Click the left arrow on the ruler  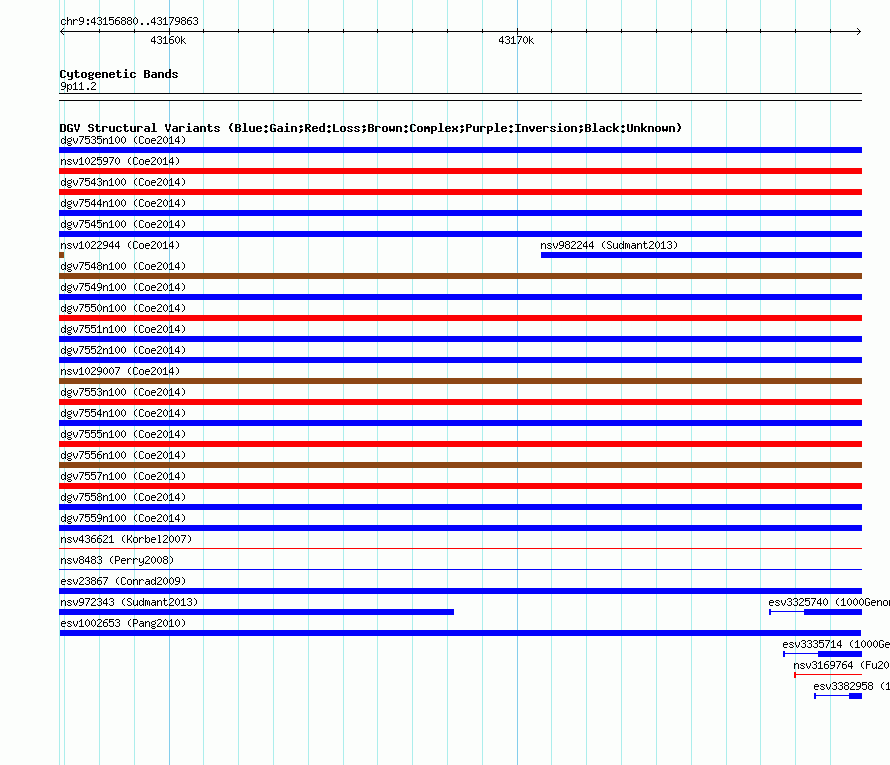tap(62, 32)
